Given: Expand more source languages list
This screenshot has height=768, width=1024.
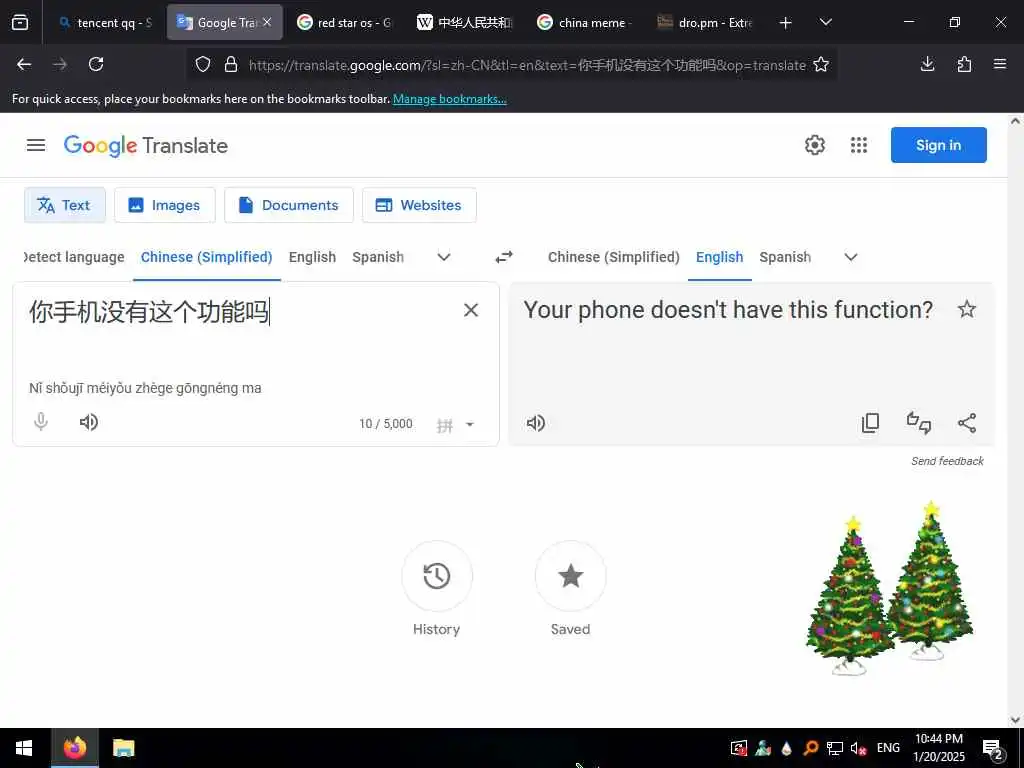Looking at the screenshot, I should click(x=444, y=257).
